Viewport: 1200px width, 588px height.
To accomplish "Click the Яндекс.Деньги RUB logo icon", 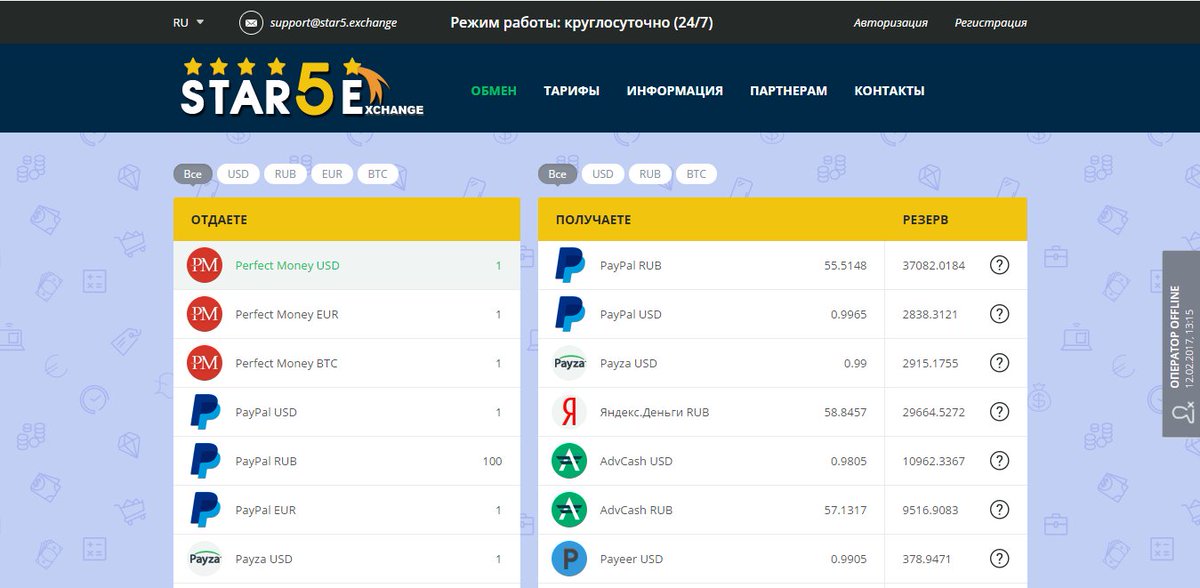I will 569,412.
